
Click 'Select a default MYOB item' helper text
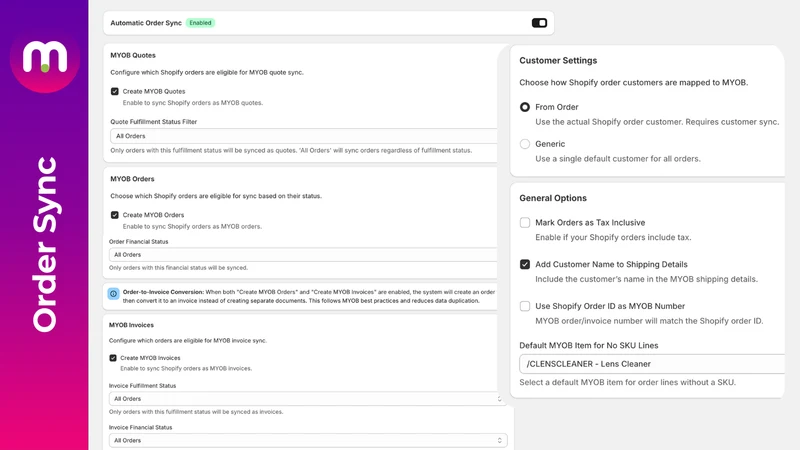click(628, 382)
